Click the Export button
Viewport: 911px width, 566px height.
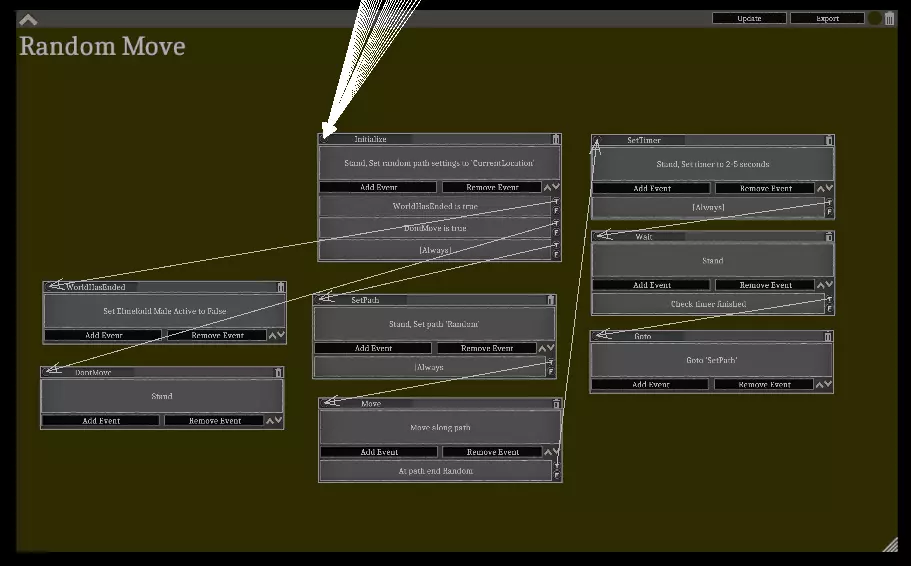click(x=827, y=19)
